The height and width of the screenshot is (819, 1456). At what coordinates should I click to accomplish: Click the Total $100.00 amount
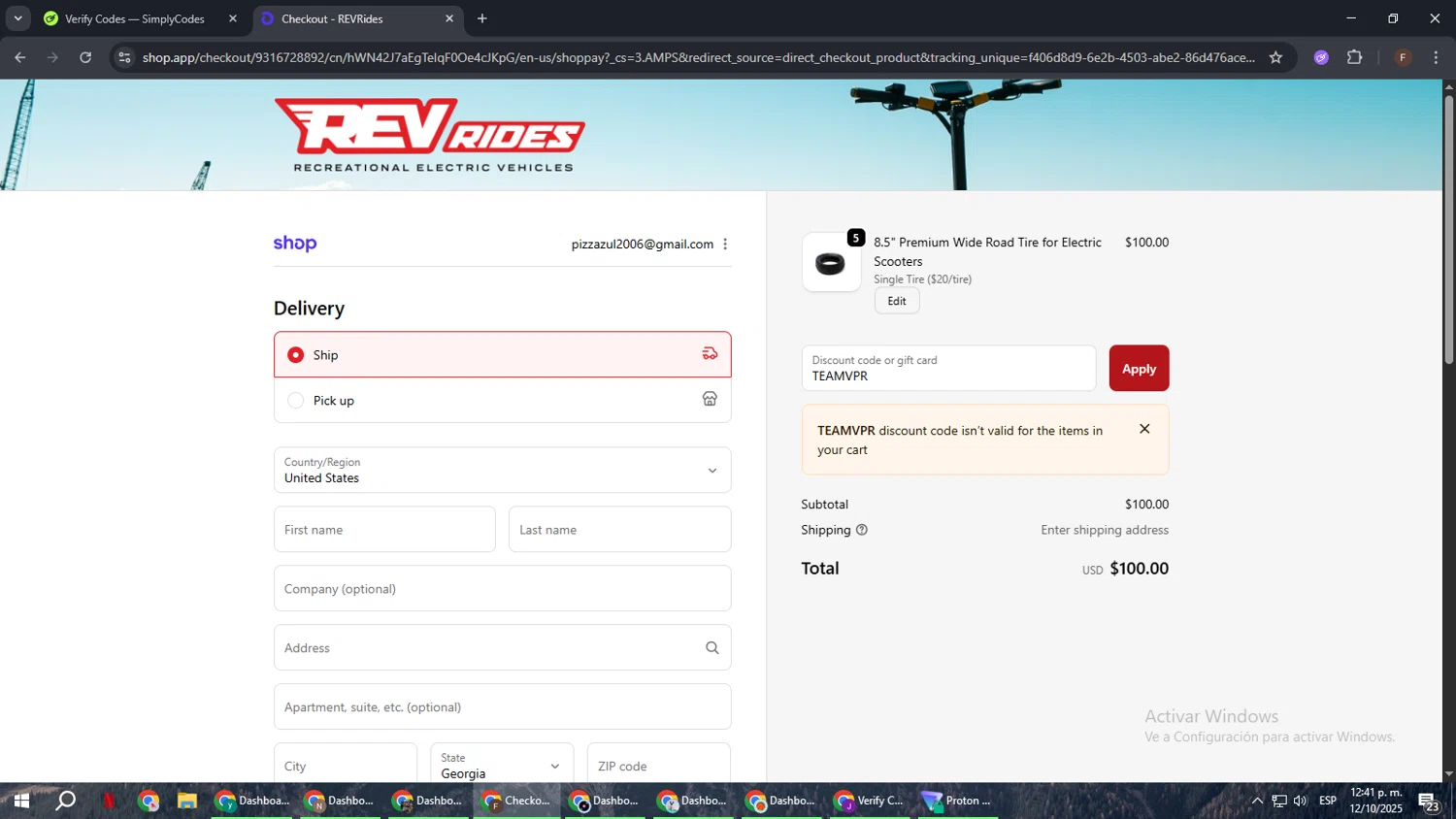point(1139,569)
